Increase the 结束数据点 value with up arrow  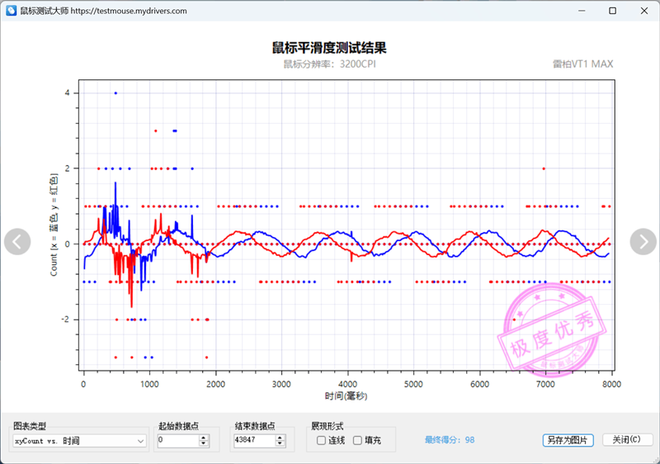(x=281, y=437)
